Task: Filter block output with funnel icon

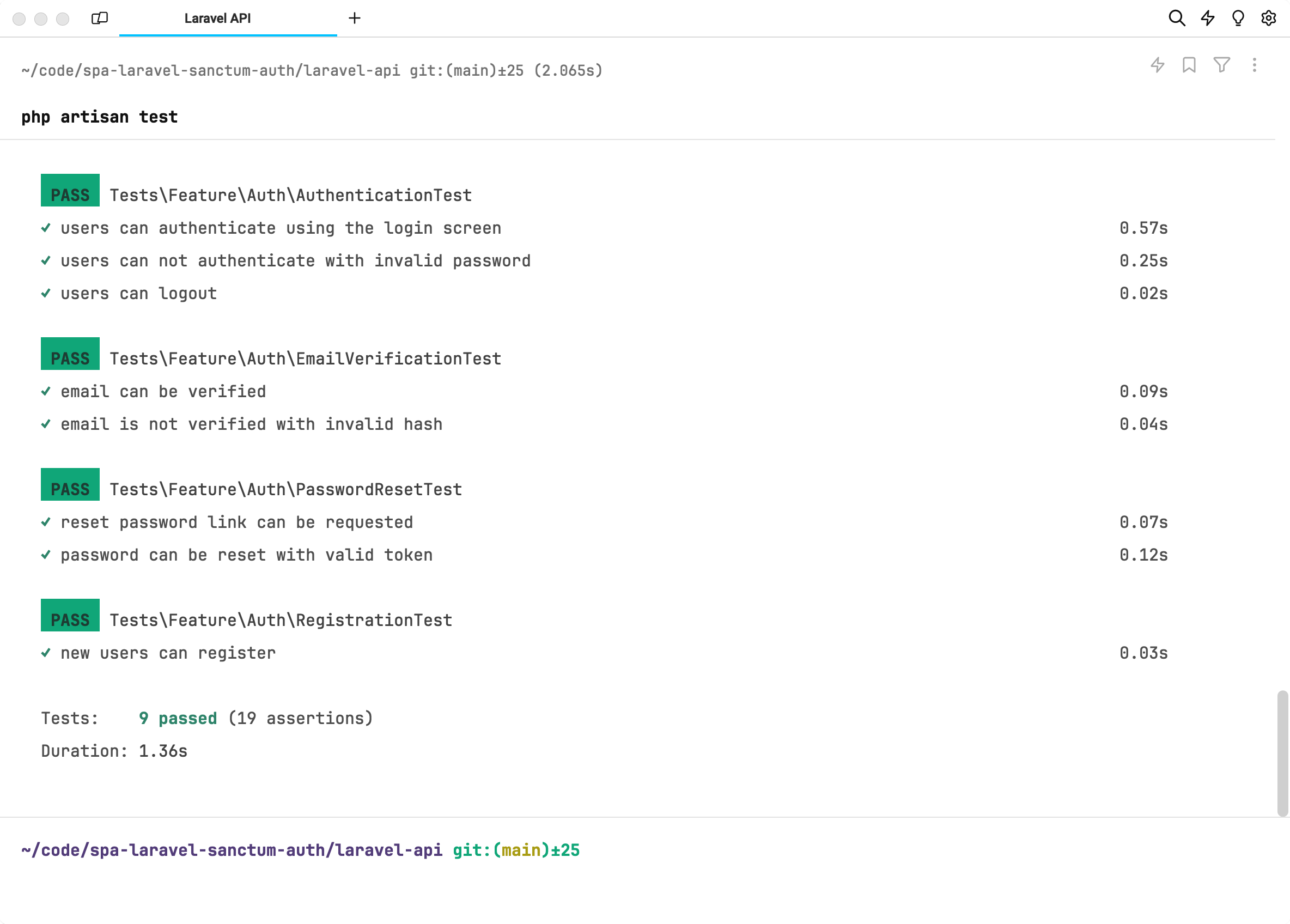Action: click(x=1221, y=65)
